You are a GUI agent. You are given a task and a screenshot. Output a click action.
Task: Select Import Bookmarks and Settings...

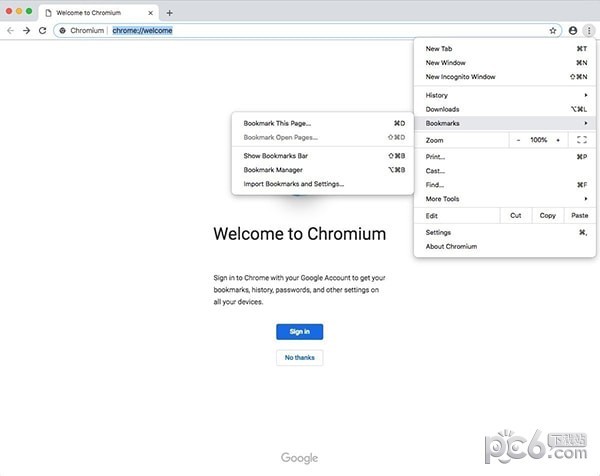pyautogui.click(x=323, y=184)
